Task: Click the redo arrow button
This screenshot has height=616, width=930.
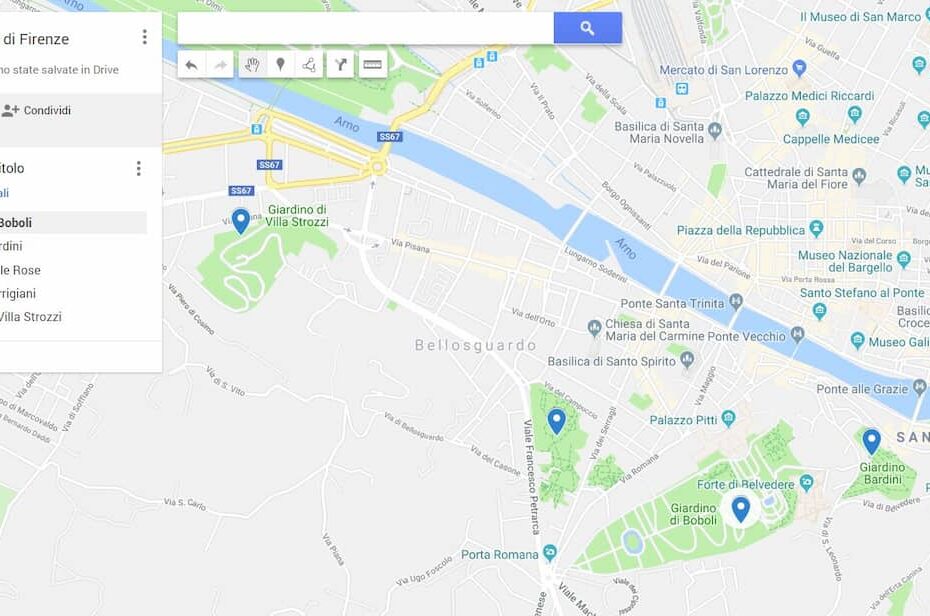Action: coord(220,65)
